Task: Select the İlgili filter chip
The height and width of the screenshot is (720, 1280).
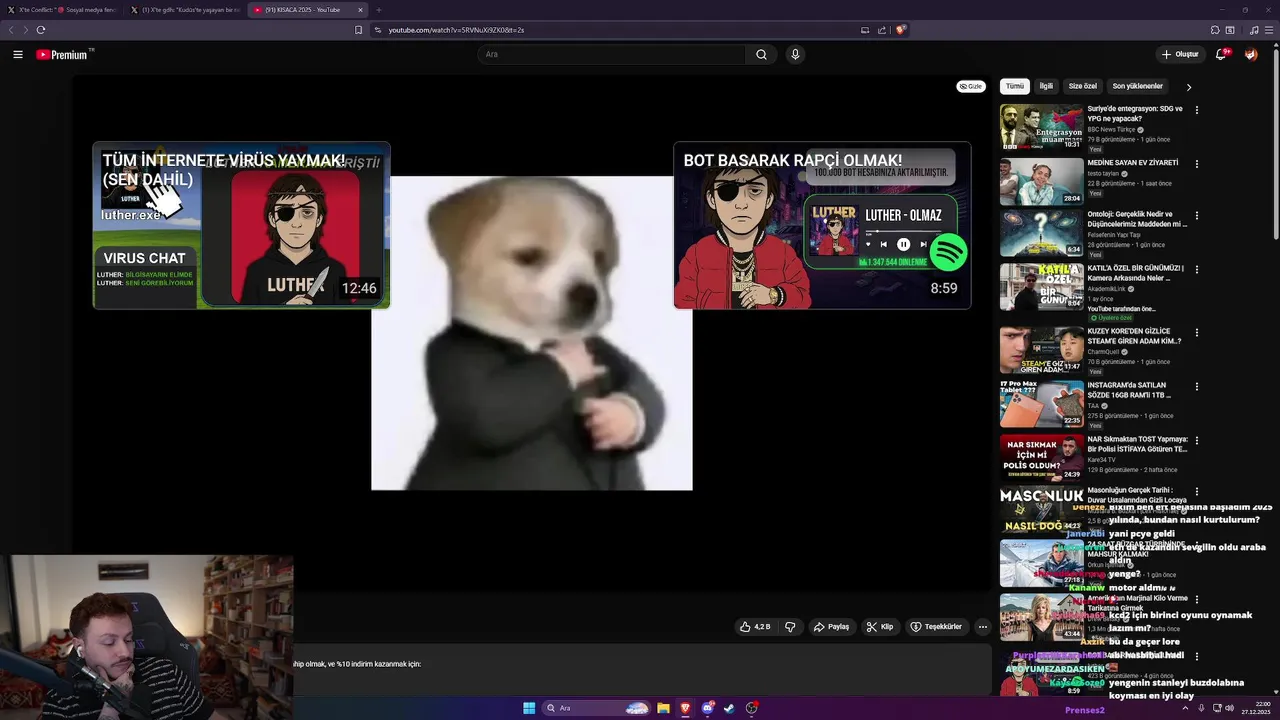Action: coord(1046,87)
